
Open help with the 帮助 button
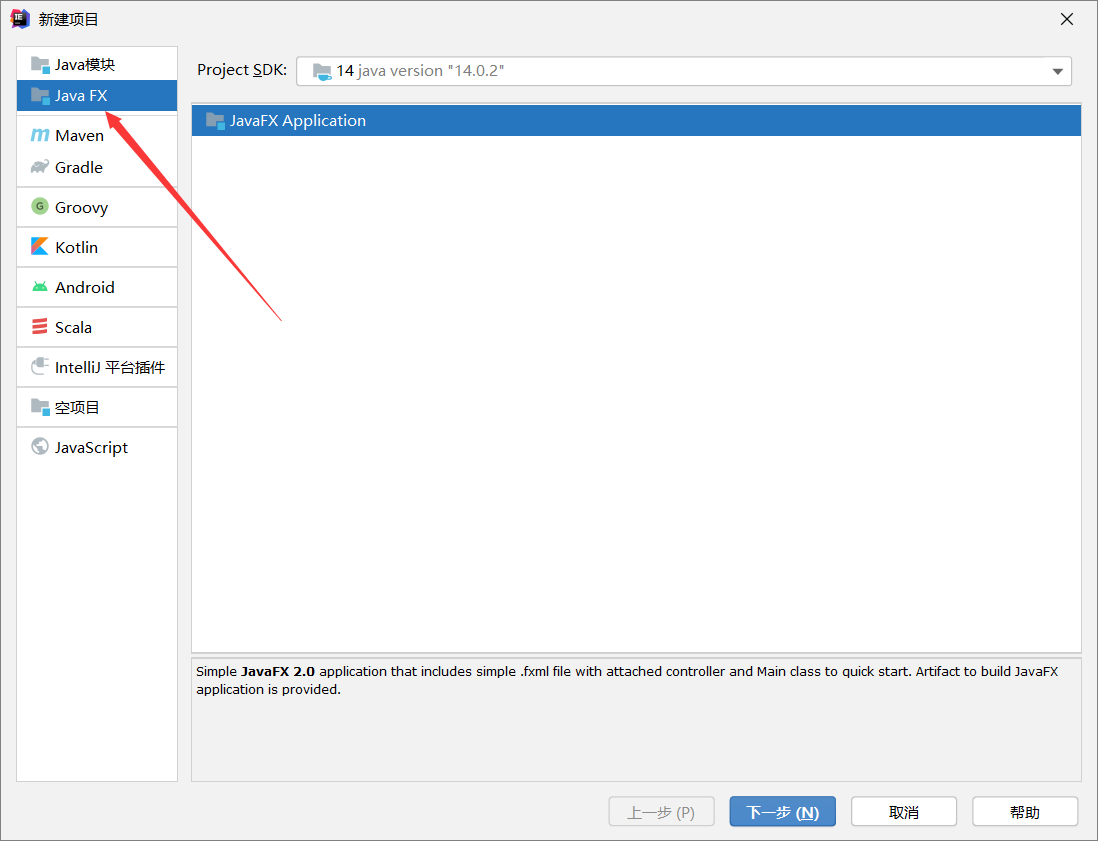pyautogui.click(x=1024, y=812)
